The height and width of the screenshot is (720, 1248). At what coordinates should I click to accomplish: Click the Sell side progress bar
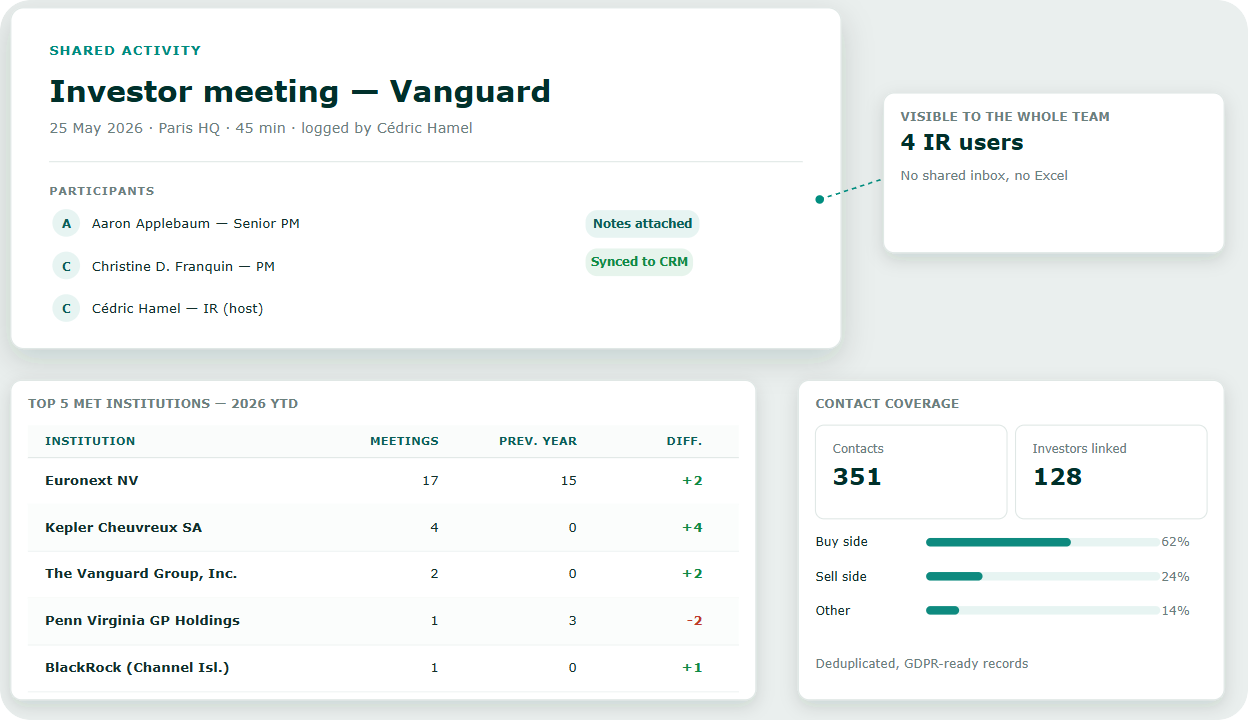1043,577
